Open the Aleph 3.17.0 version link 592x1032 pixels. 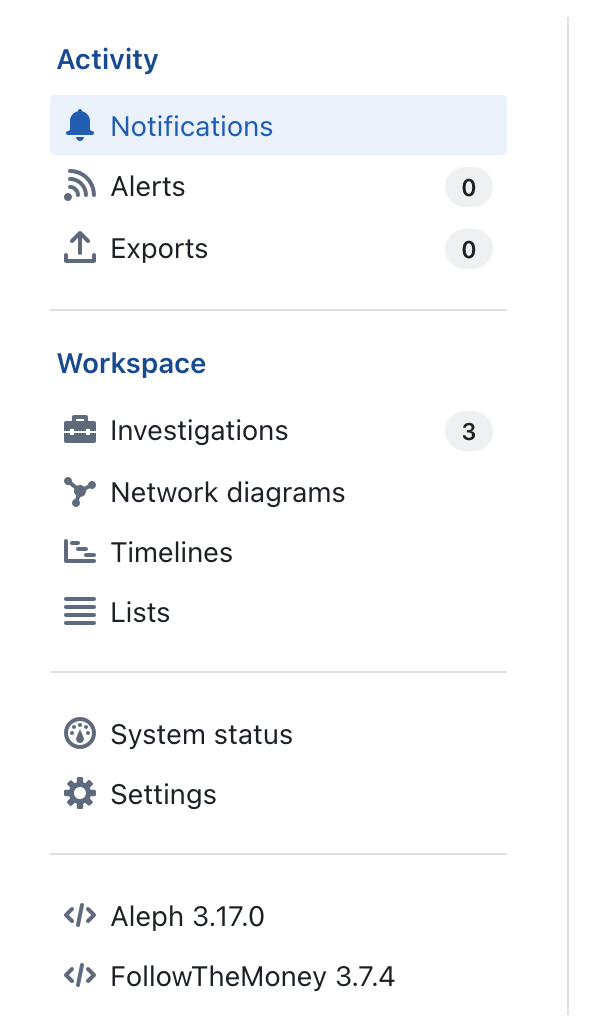tap(188, 916)
